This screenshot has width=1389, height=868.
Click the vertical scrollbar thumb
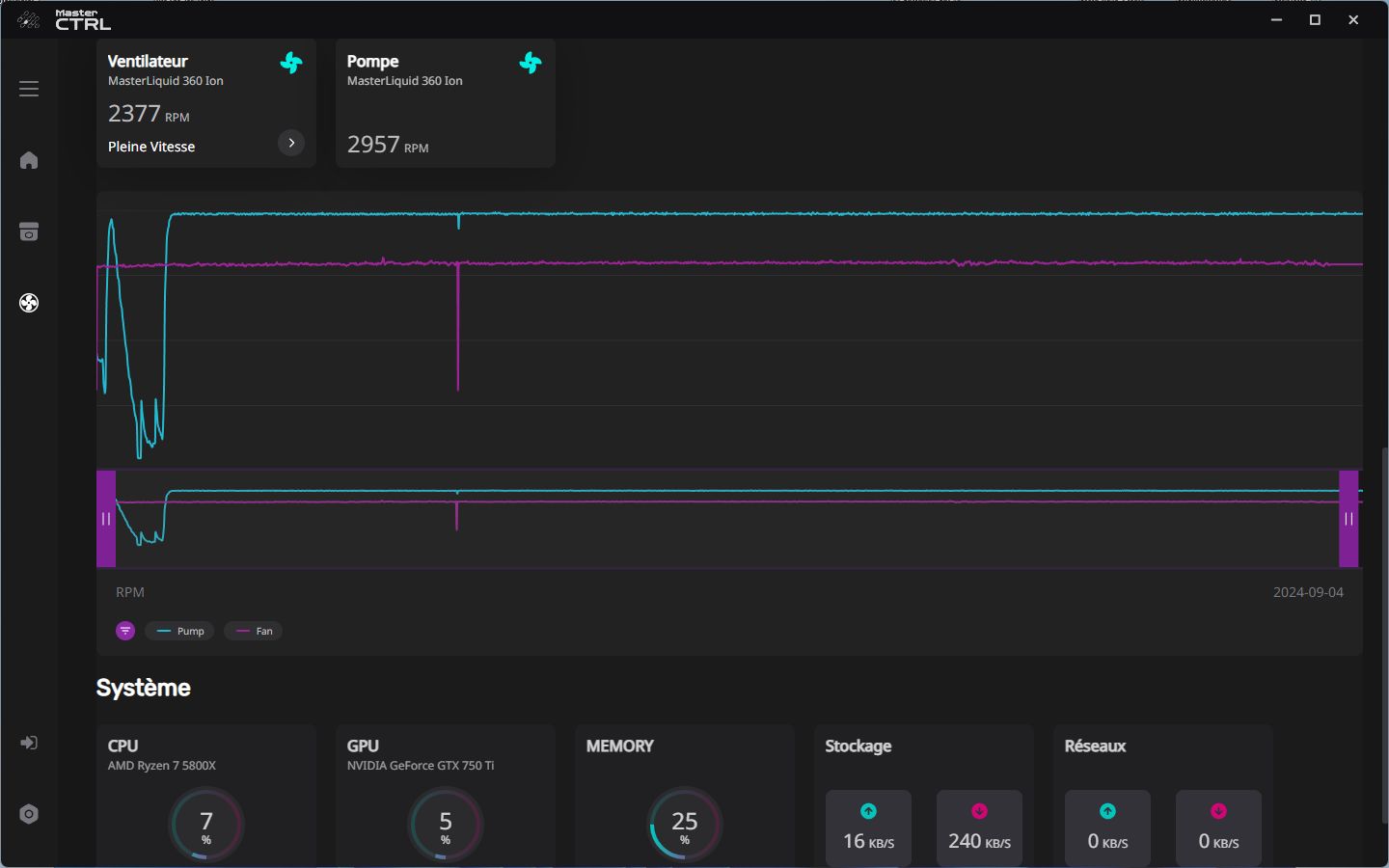(x=1385, y=635)
